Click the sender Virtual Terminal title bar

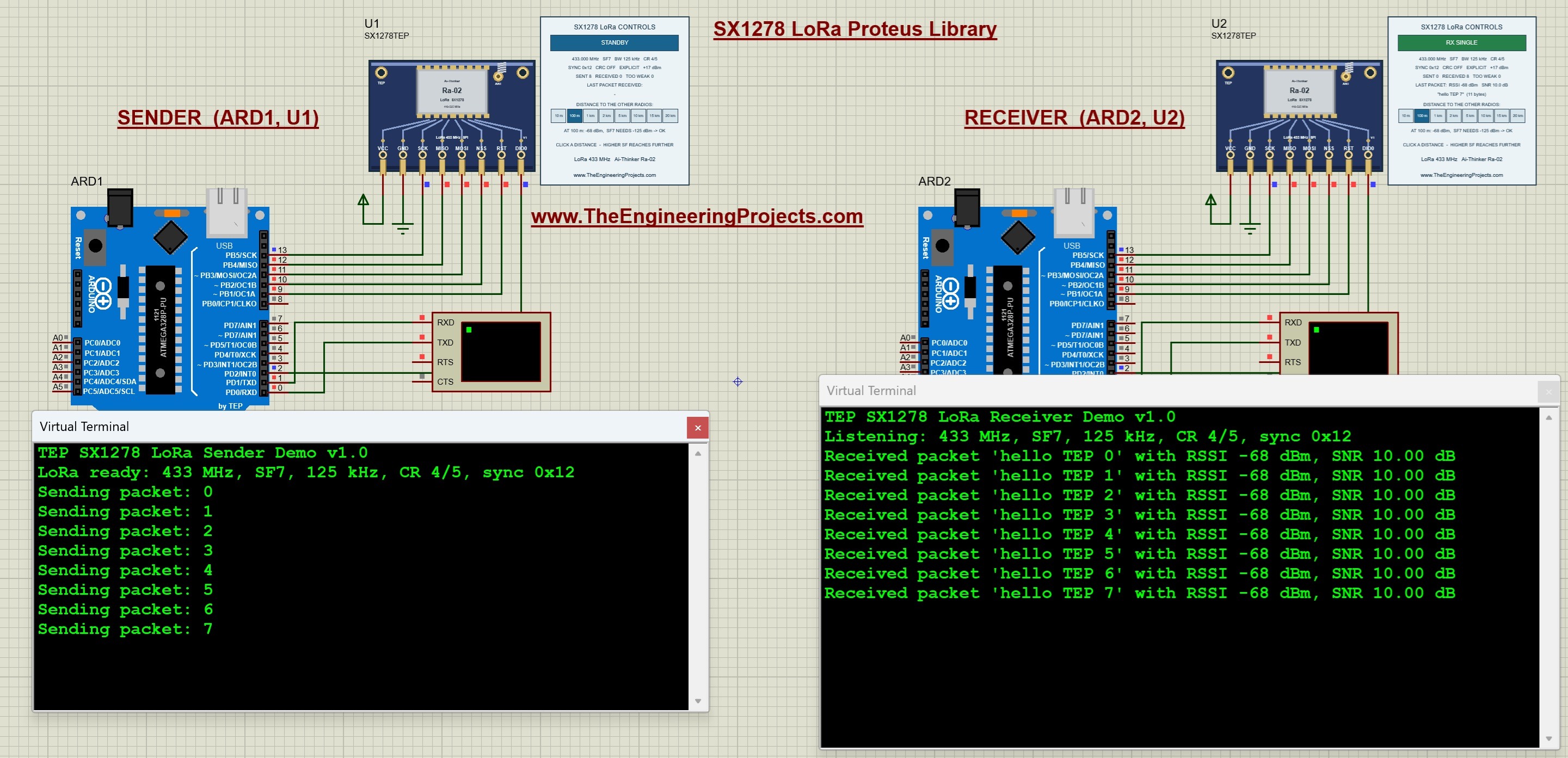click(371, 427)
